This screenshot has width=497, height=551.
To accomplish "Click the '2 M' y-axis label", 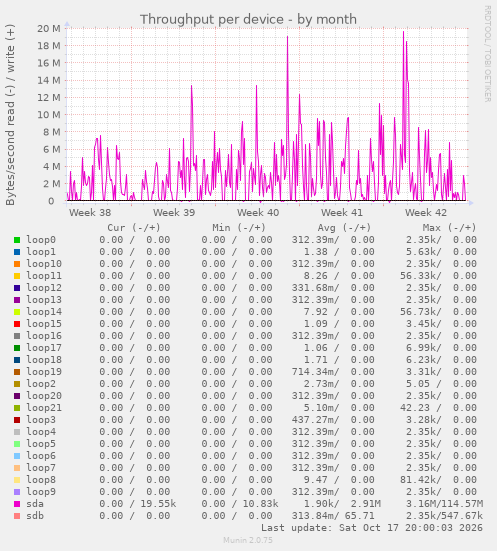I will point(52,184).
